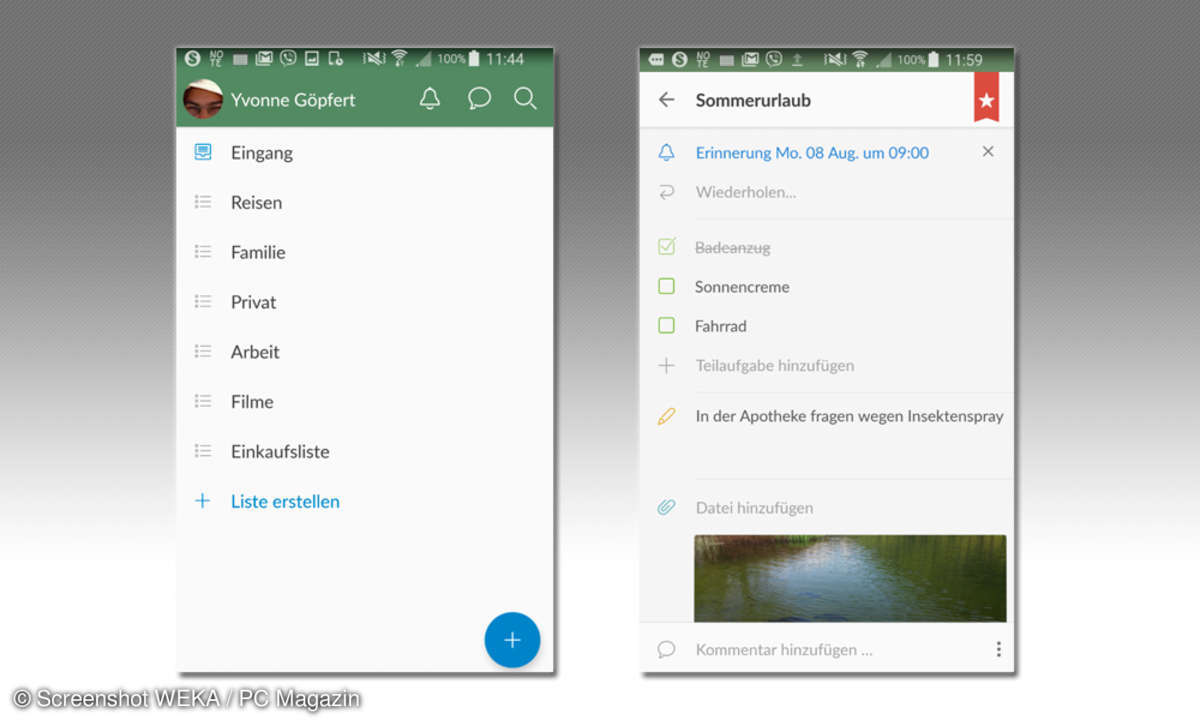Click the paperclip attachment icon

(666, 507)
